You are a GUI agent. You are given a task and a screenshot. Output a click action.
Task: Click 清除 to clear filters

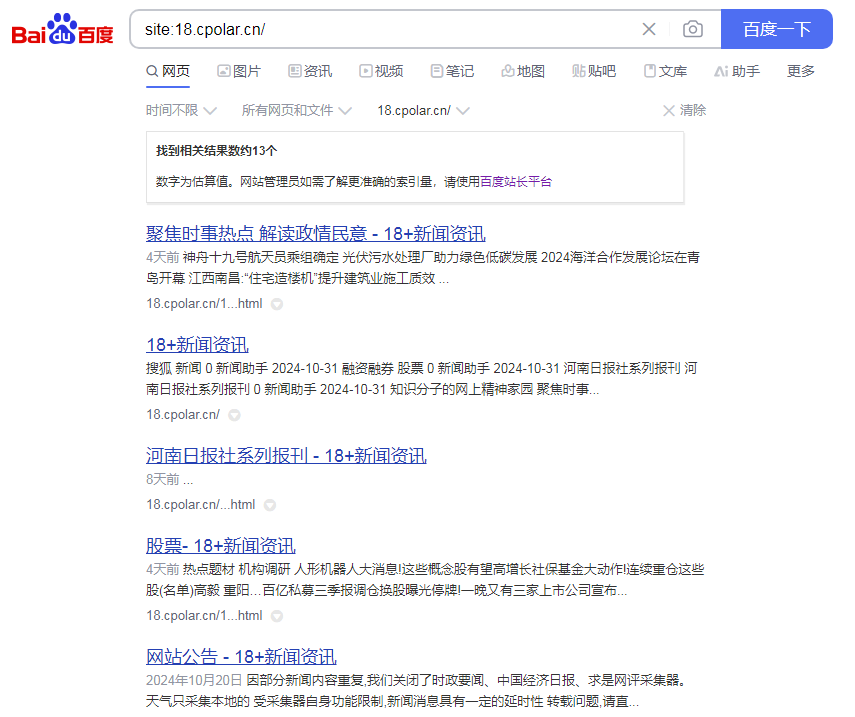[684, 111]
